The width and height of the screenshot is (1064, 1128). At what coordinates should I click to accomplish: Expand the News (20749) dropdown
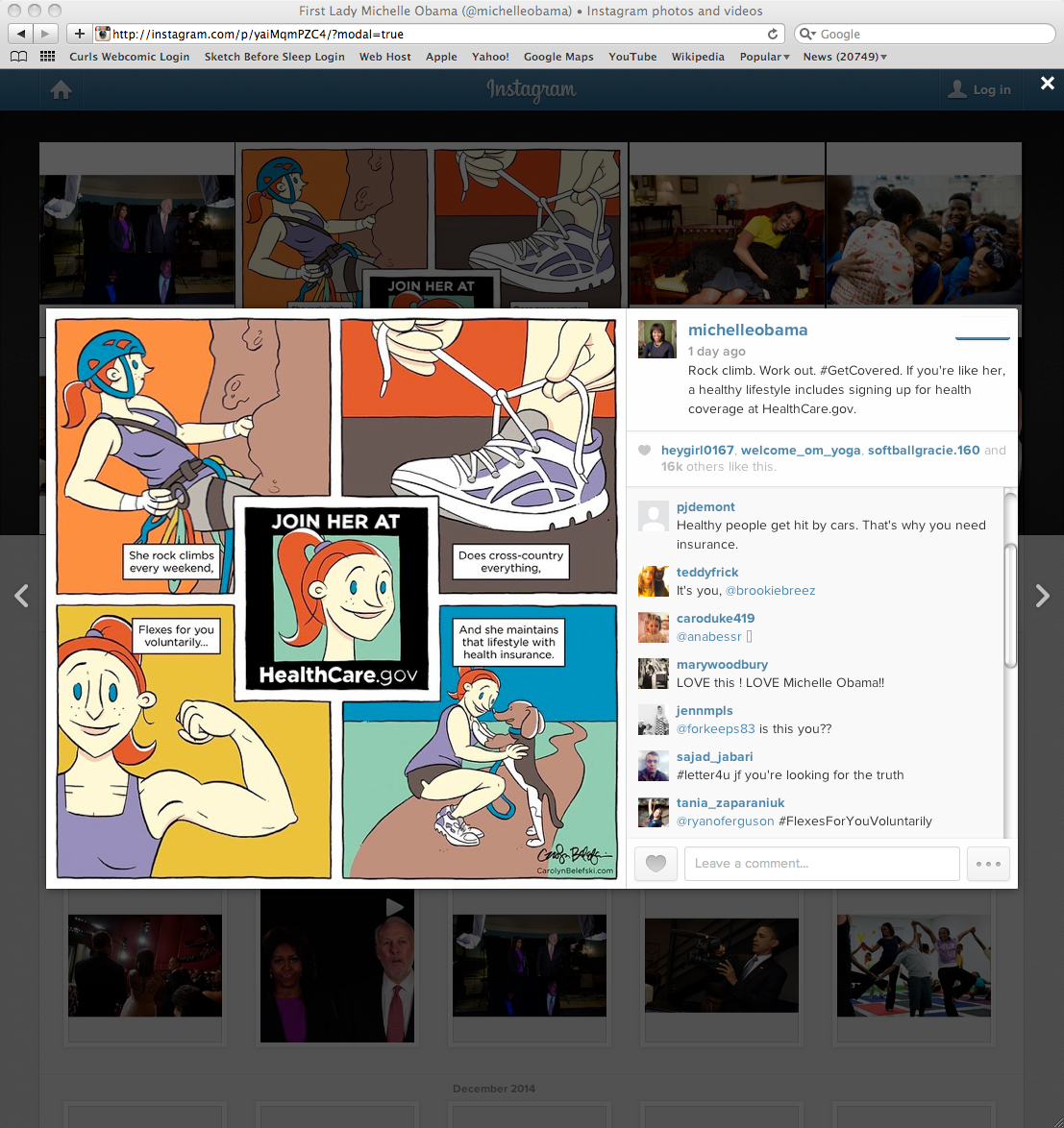(x=845, y=57)
